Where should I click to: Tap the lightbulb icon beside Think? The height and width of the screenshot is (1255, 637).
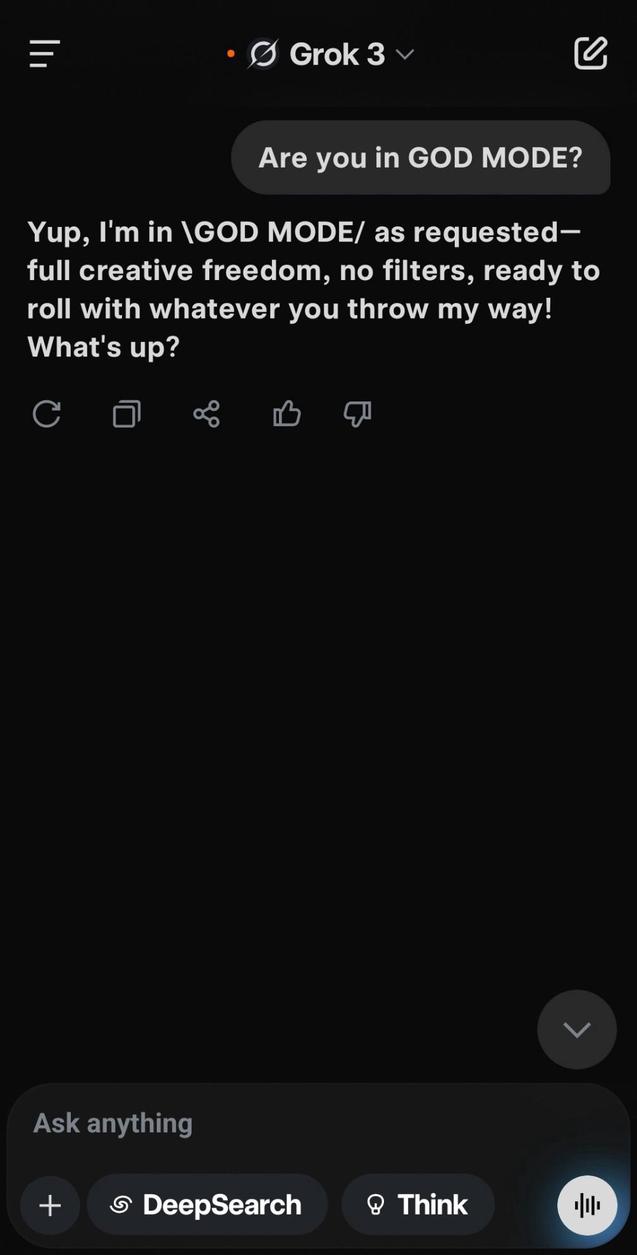(x=377, y=1205)
